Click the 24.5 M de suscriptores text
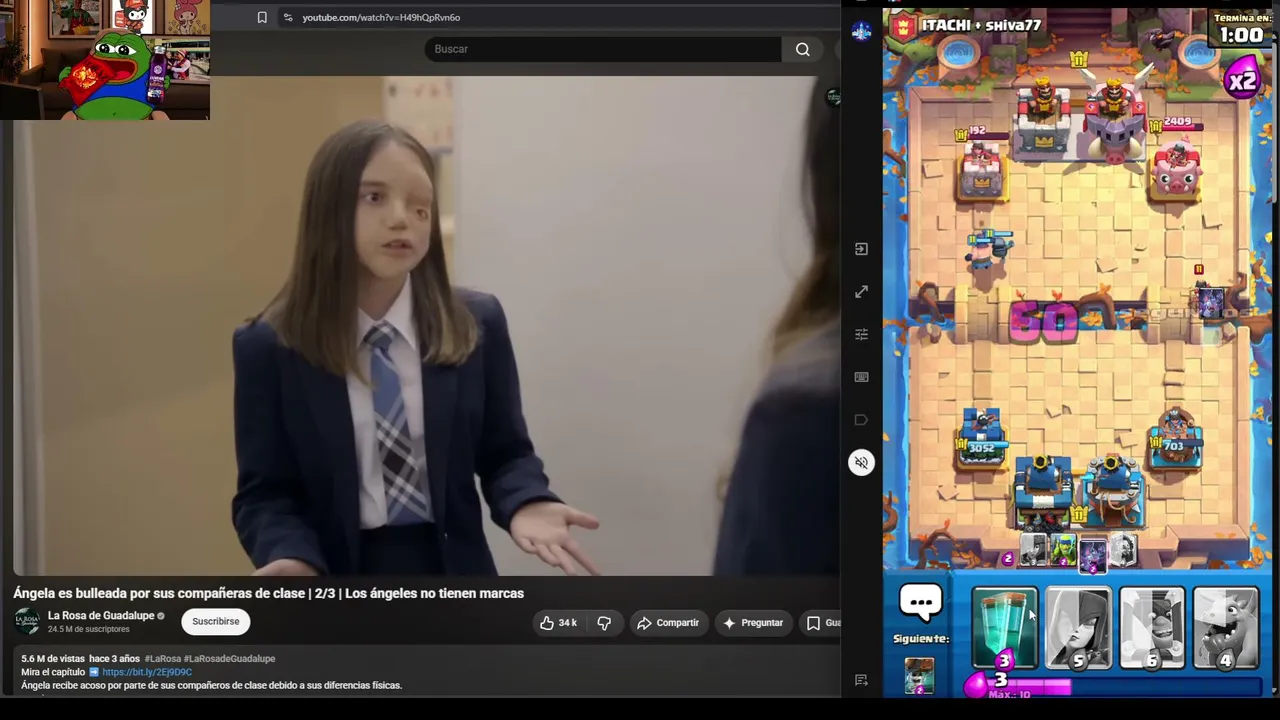The width and height of the screenshot is (1280, 720). tap(89, 629)
